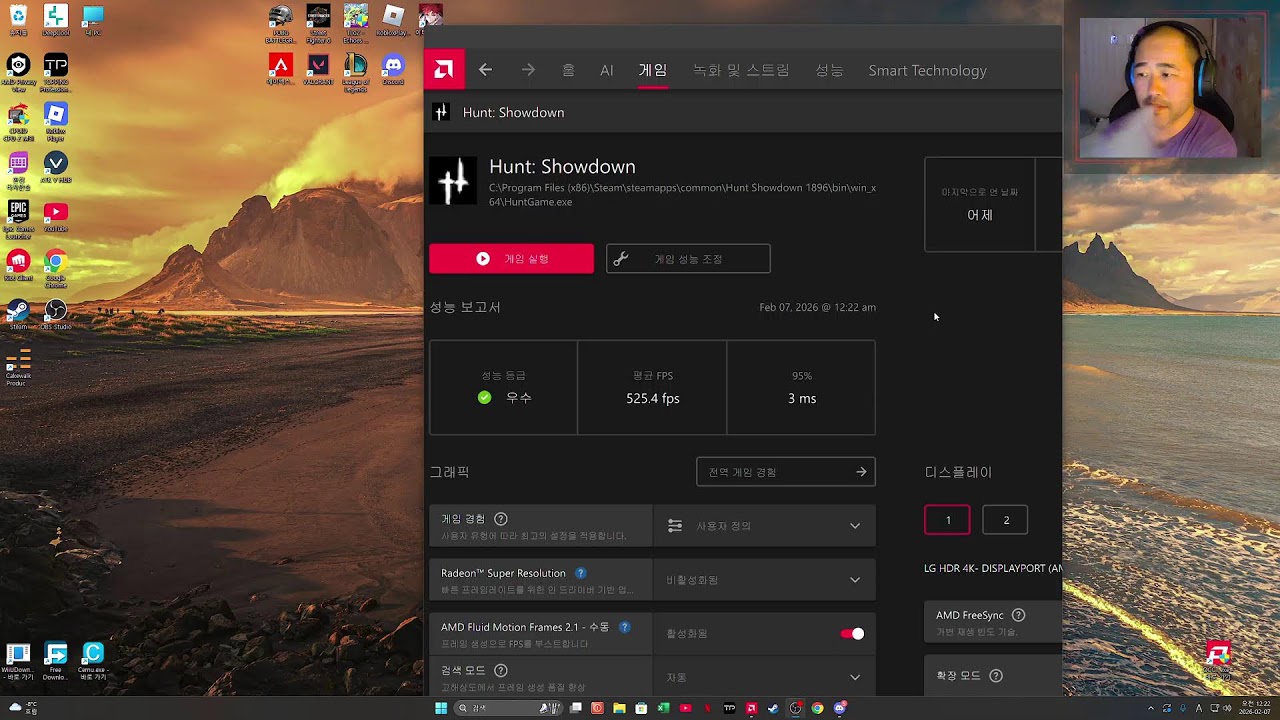Open the League of Legends desktop shortcut

coord(355,73)
